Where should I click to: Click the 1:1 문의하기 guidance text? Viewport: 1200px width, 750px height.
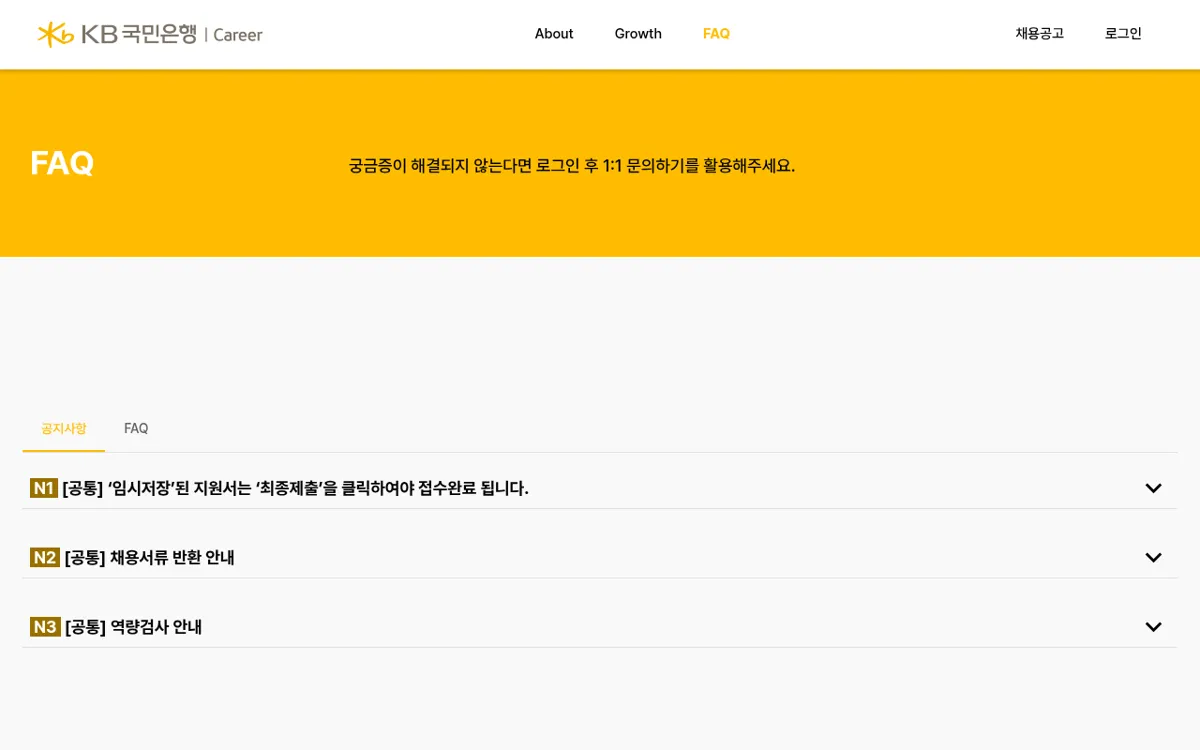[572, 166]
